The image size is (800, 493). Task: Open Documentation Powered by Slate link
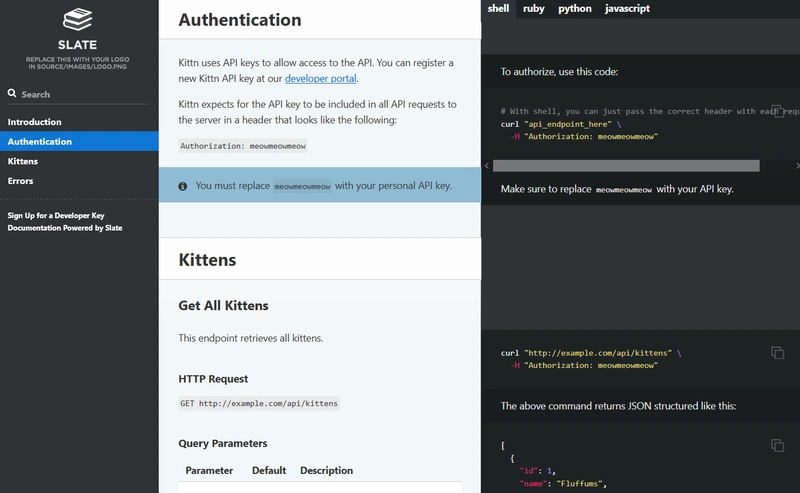[x=65, y=228]
